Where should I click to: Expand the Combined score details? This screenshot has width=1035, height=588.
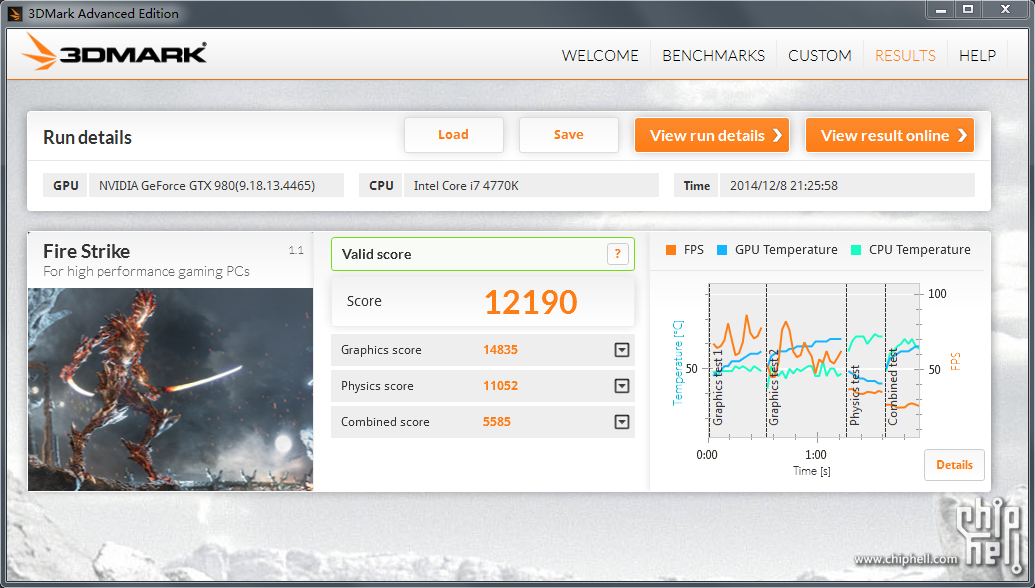click(x=622, y=422)
